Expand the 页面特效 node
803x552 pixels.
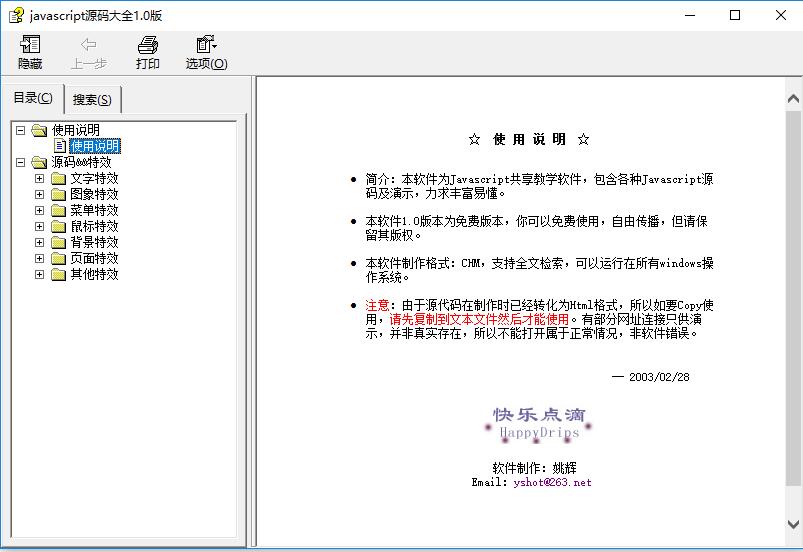(39, 258)
